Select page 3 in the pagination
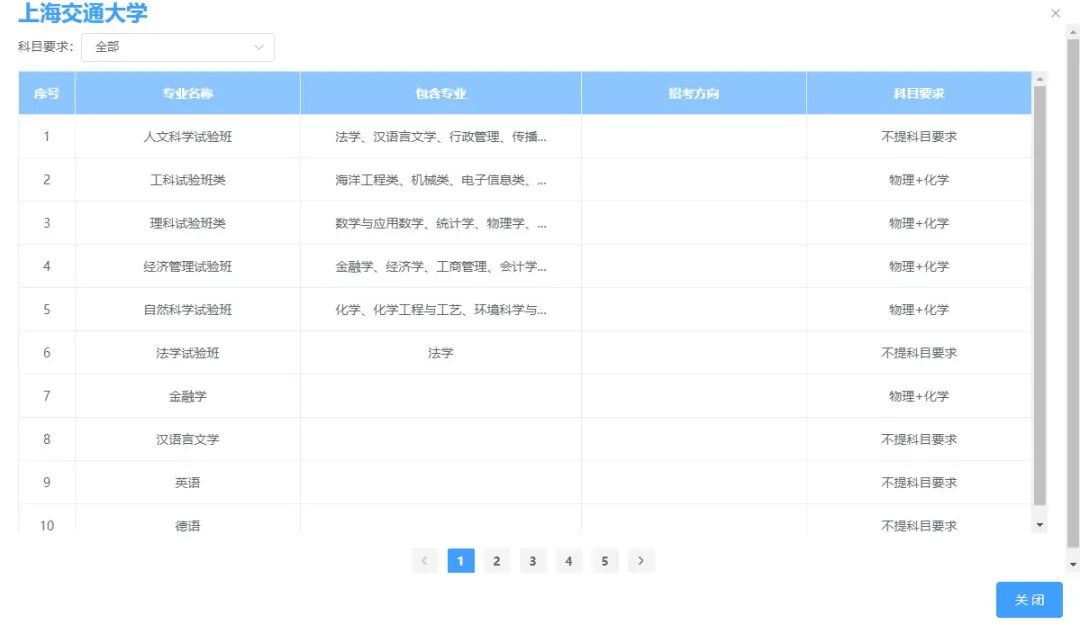This screenshot has height=635, width=1080. [532, 561]
